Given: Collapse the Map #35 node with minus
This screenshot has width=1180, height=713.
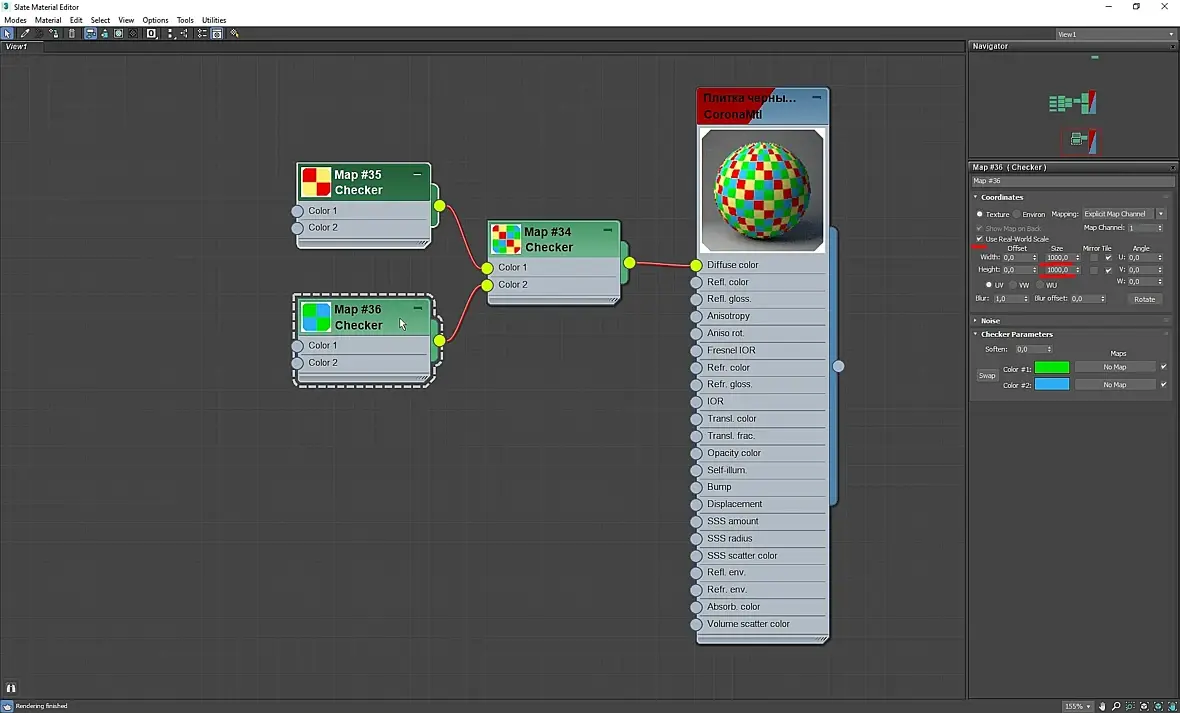Looking at the screenshot, I should point(417,175).
